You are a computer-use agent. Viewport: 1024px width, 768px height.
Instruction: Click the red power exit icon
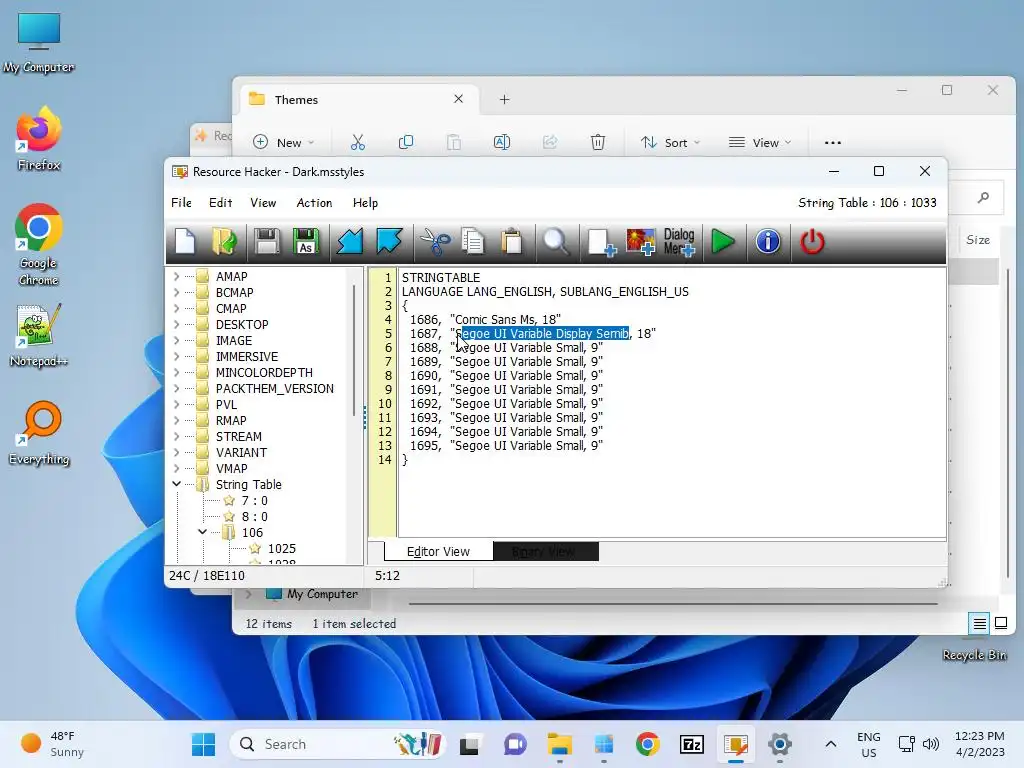(x=812, y=242)
